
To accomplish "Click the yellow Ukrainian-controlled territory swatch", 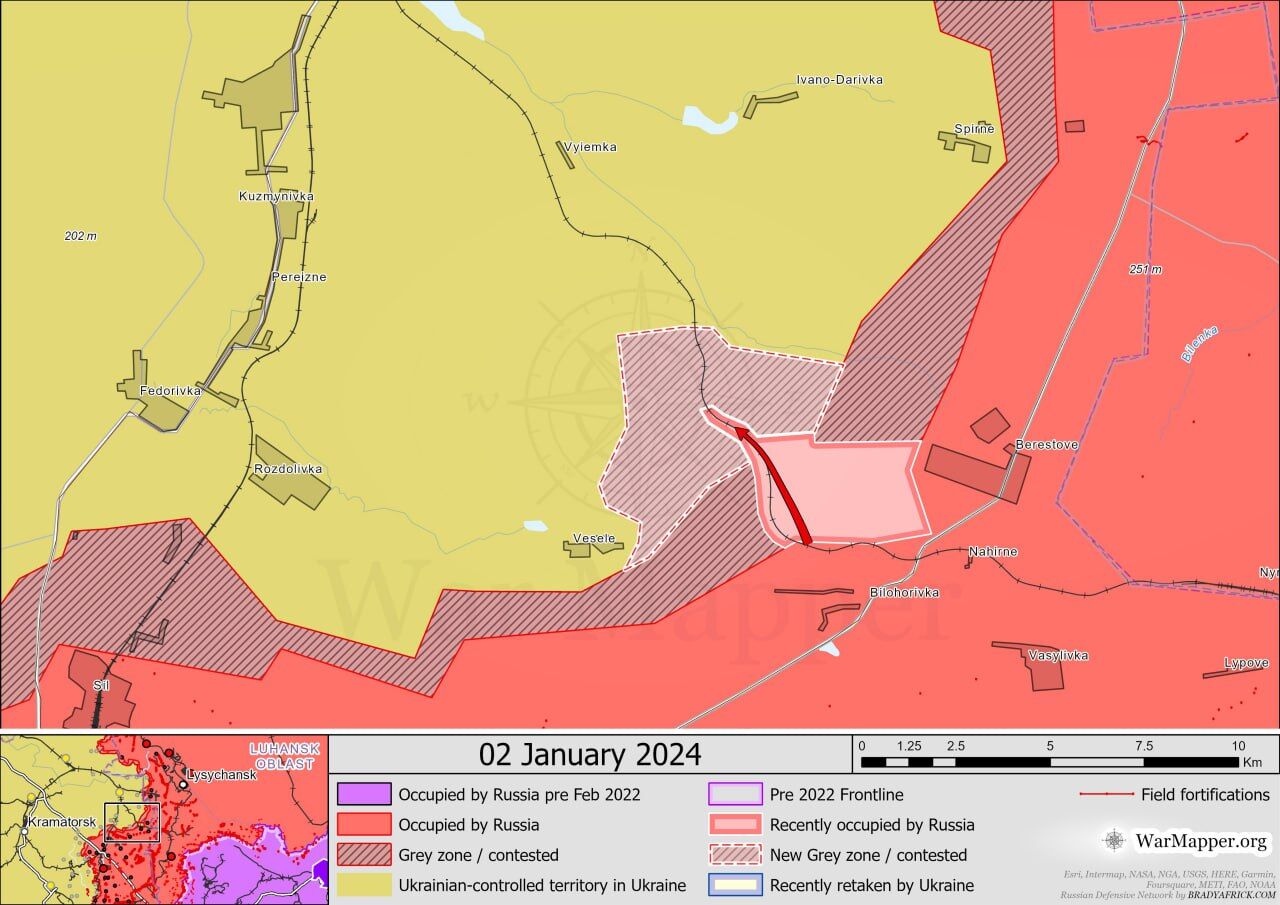I will [x=363, y=885].
